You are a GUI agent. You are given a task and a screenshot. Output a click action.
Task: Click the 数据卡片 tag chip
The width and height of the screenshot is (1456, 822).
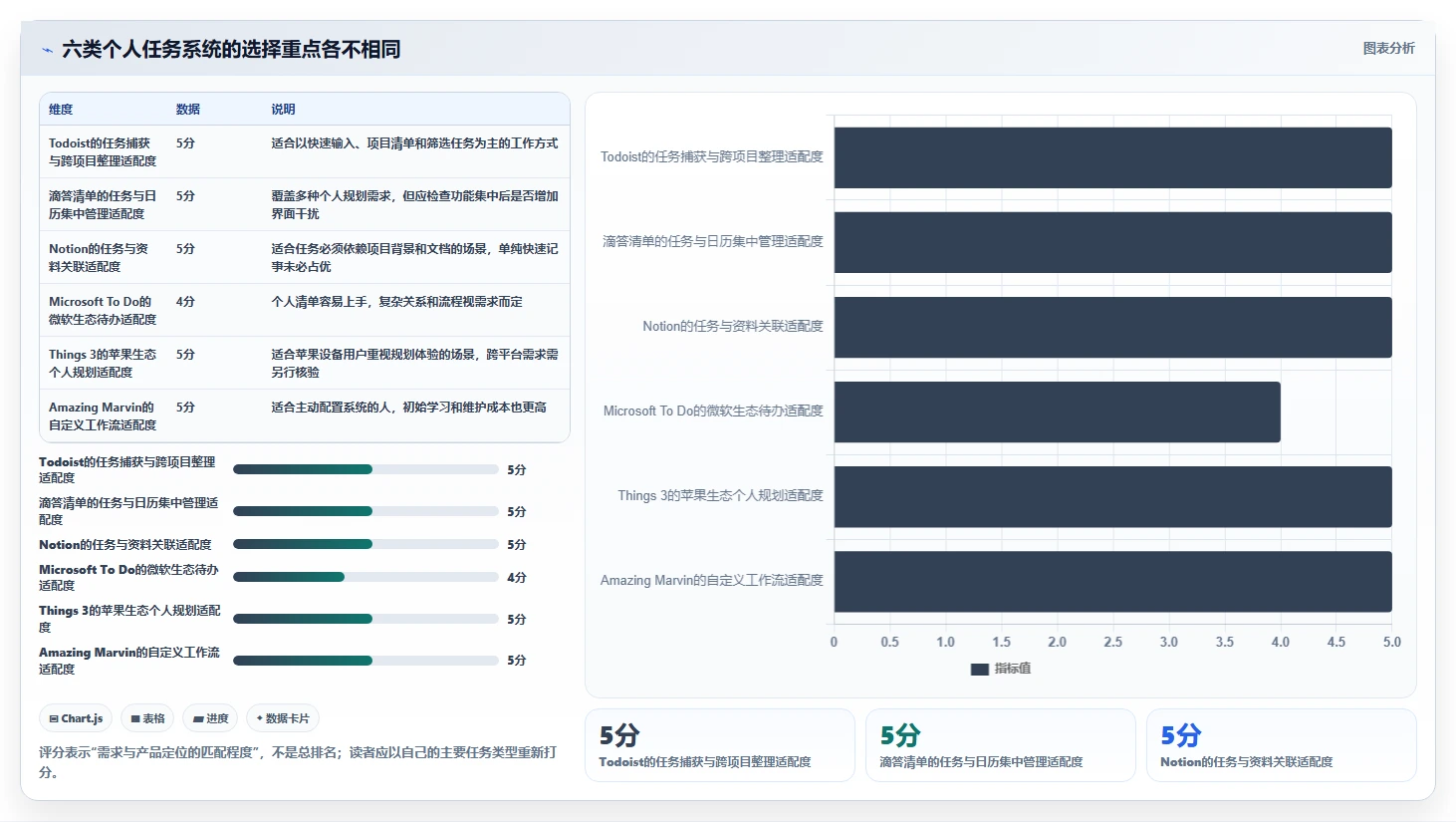(283, 718)
